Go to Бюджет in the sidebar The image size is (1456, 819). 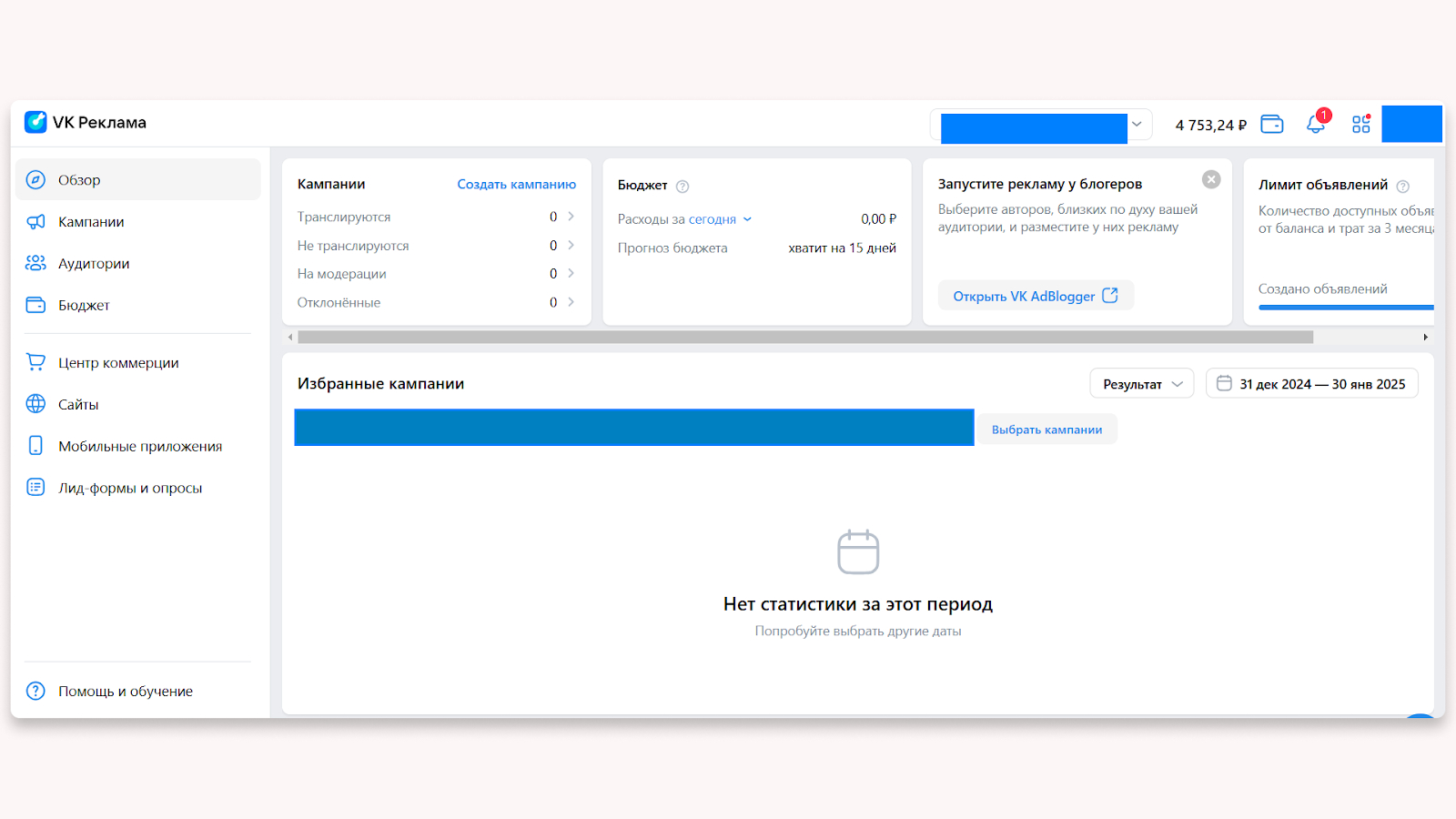(x=138, y=305)
